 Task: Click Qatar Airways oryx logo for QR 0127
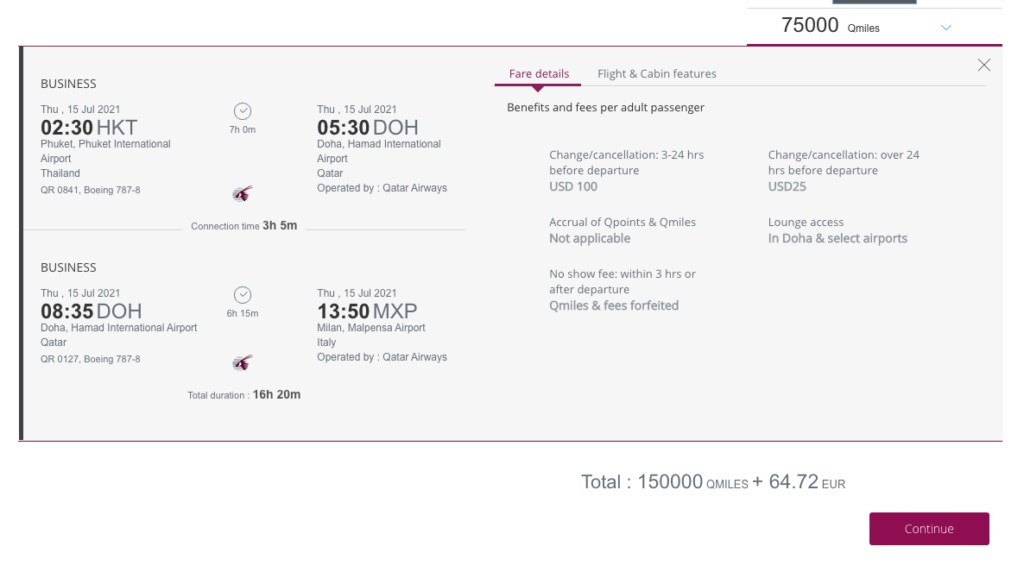(x=242, y=362)
